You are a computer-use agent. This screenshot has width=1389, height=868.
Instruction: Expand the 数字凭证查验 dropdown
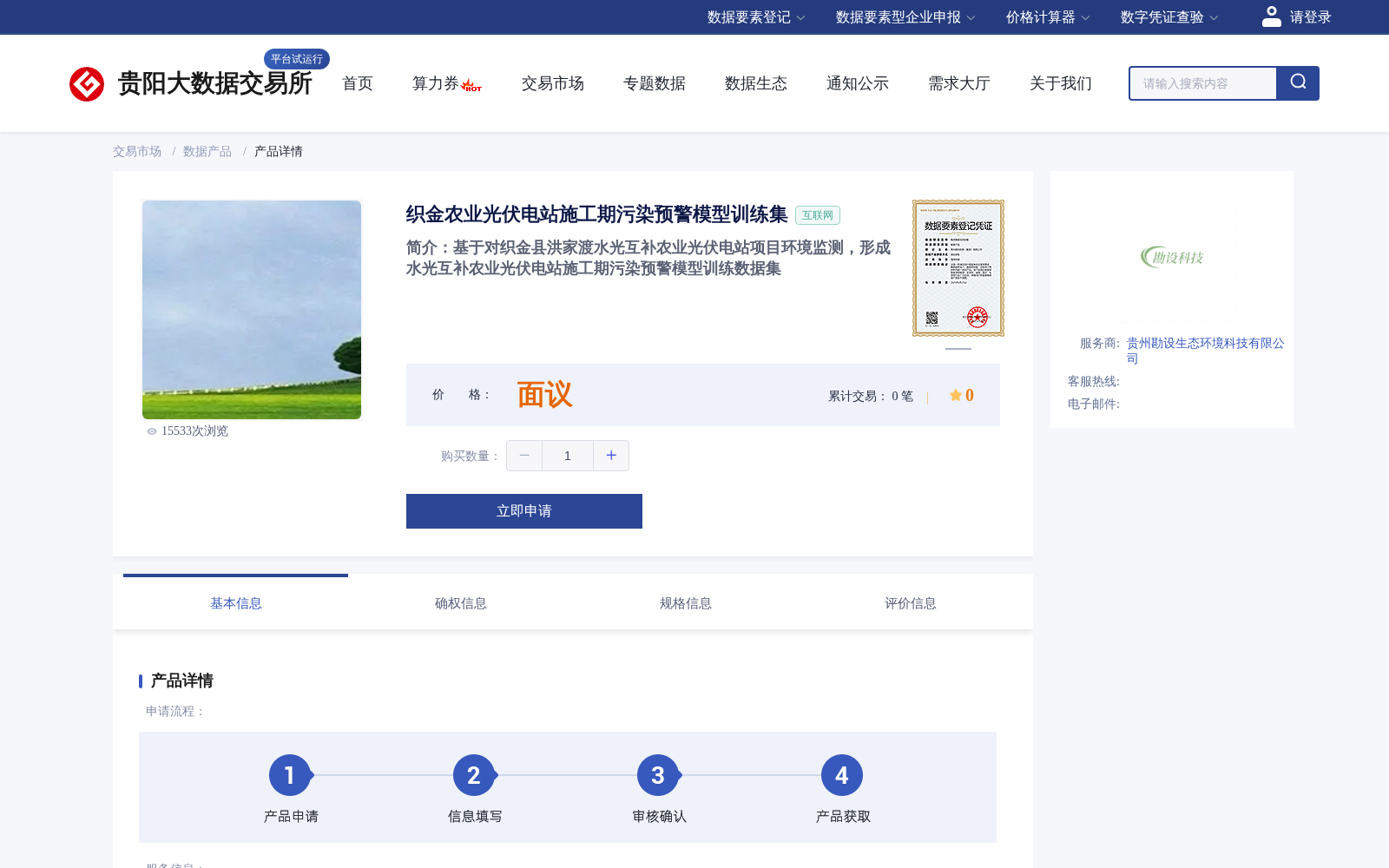[1169, 17]
